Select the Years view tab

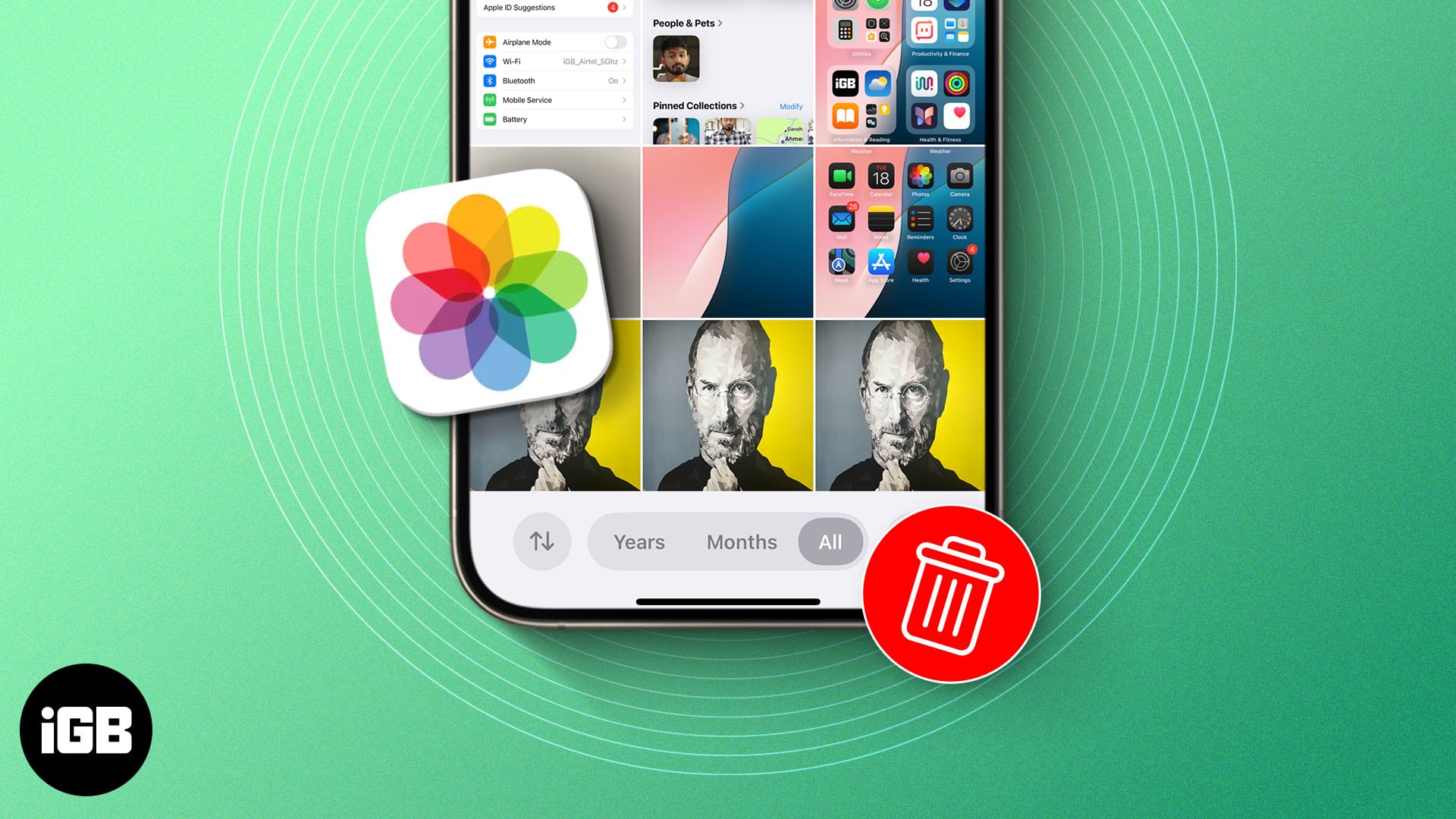[639, 542]
